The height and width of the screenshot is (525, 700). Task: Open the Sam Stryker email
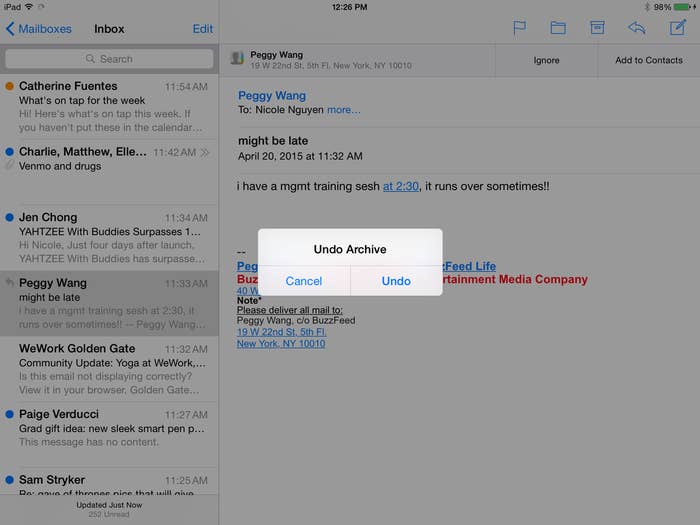109,481
